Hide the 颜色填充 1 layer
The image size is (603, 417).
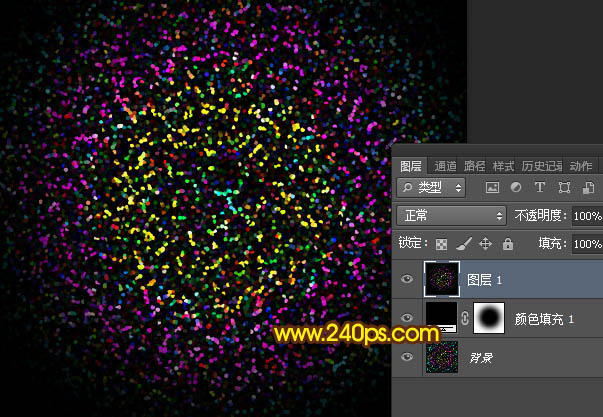click(x=407, y=318)
